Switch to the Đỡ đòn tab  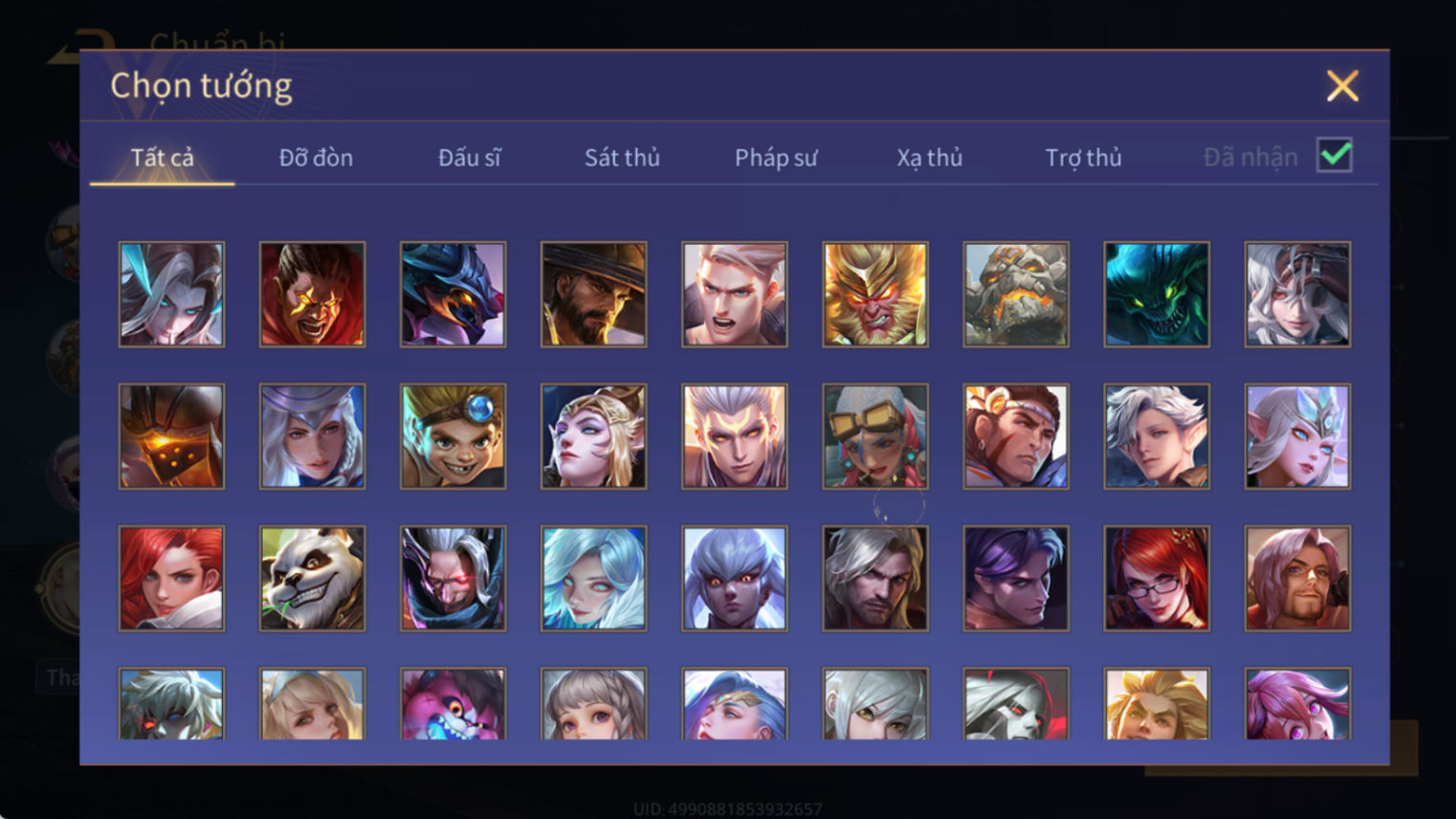(x=316, y=157)
